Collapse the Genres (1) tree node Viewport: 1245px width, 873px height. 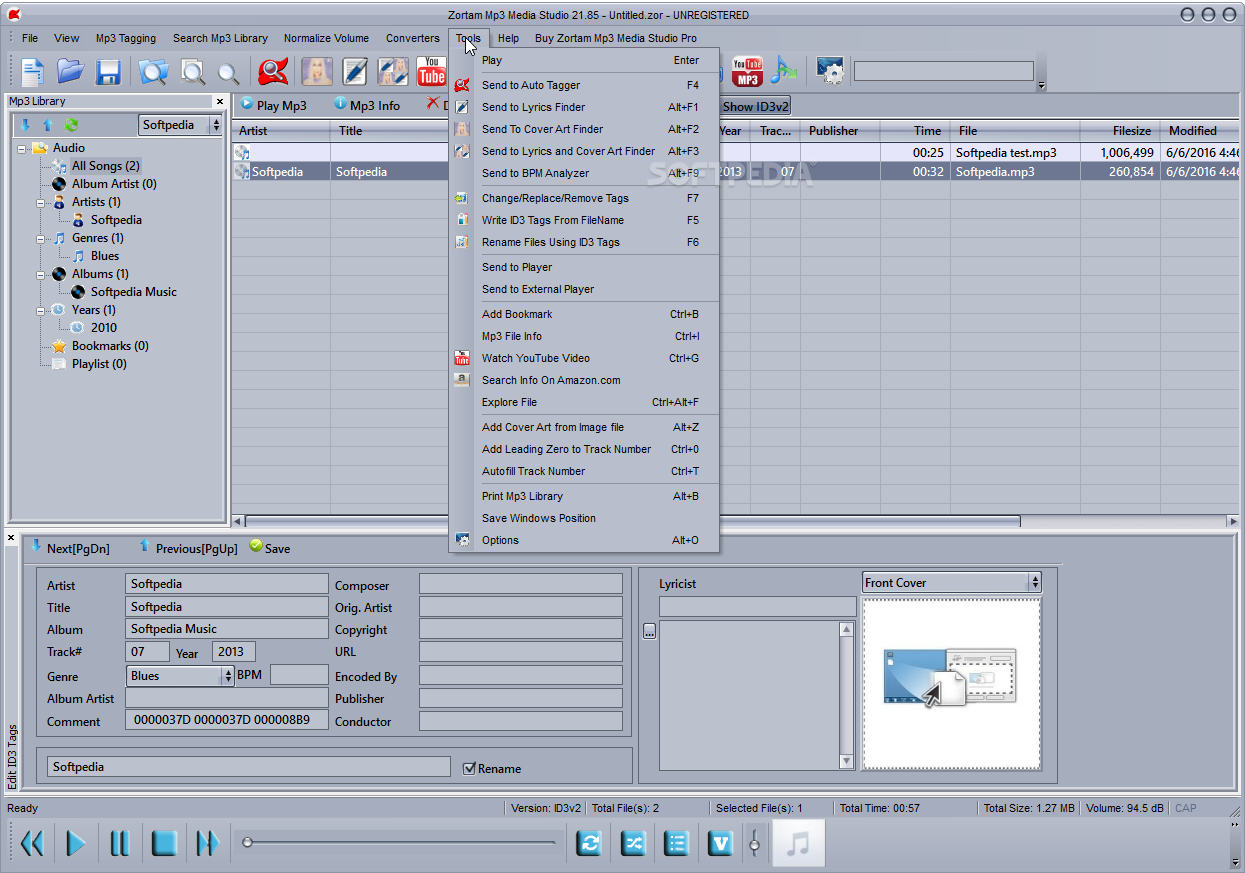(x=41, y=238)
